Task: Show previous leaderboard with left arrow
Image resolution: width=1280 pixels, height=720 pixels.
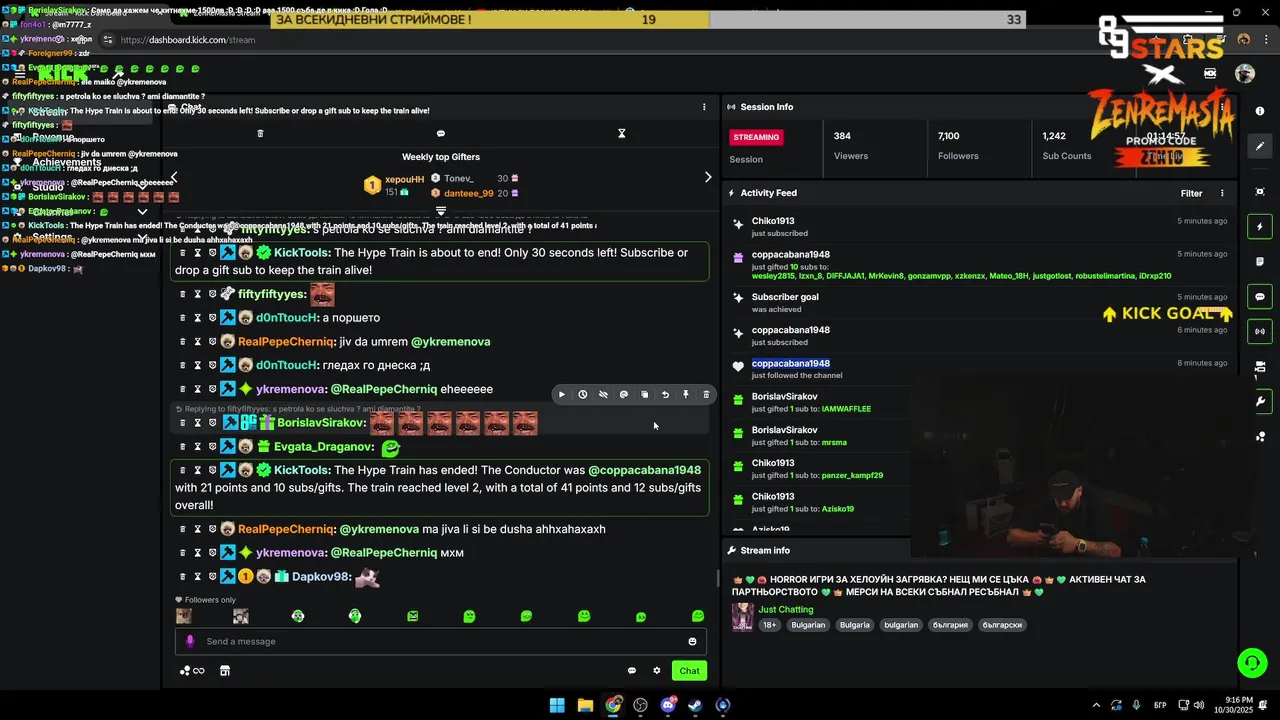Action: pos(174,177)
